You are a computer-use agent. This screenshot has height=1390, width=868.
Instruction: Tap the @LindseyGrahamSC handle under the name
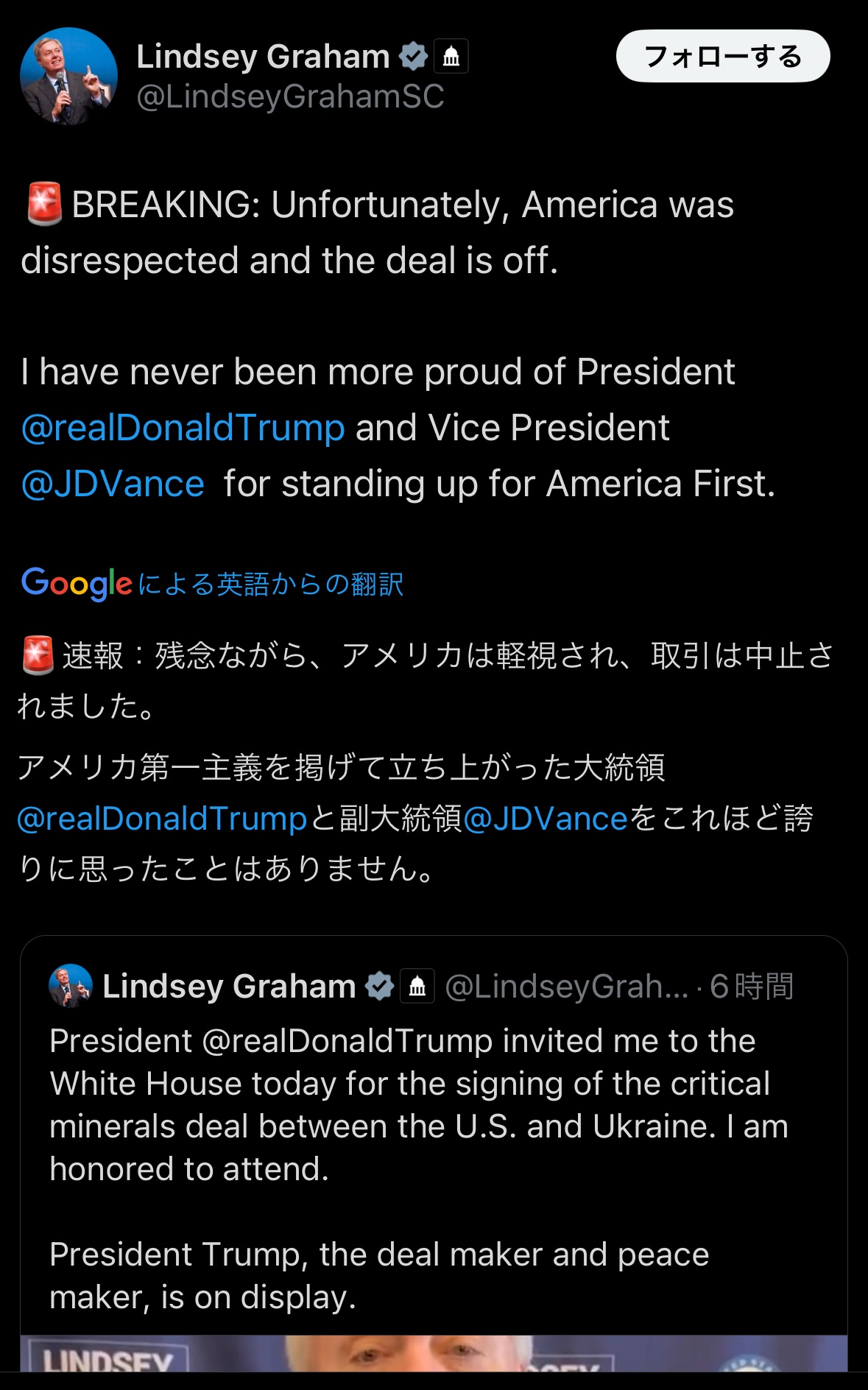pos(290,96)
